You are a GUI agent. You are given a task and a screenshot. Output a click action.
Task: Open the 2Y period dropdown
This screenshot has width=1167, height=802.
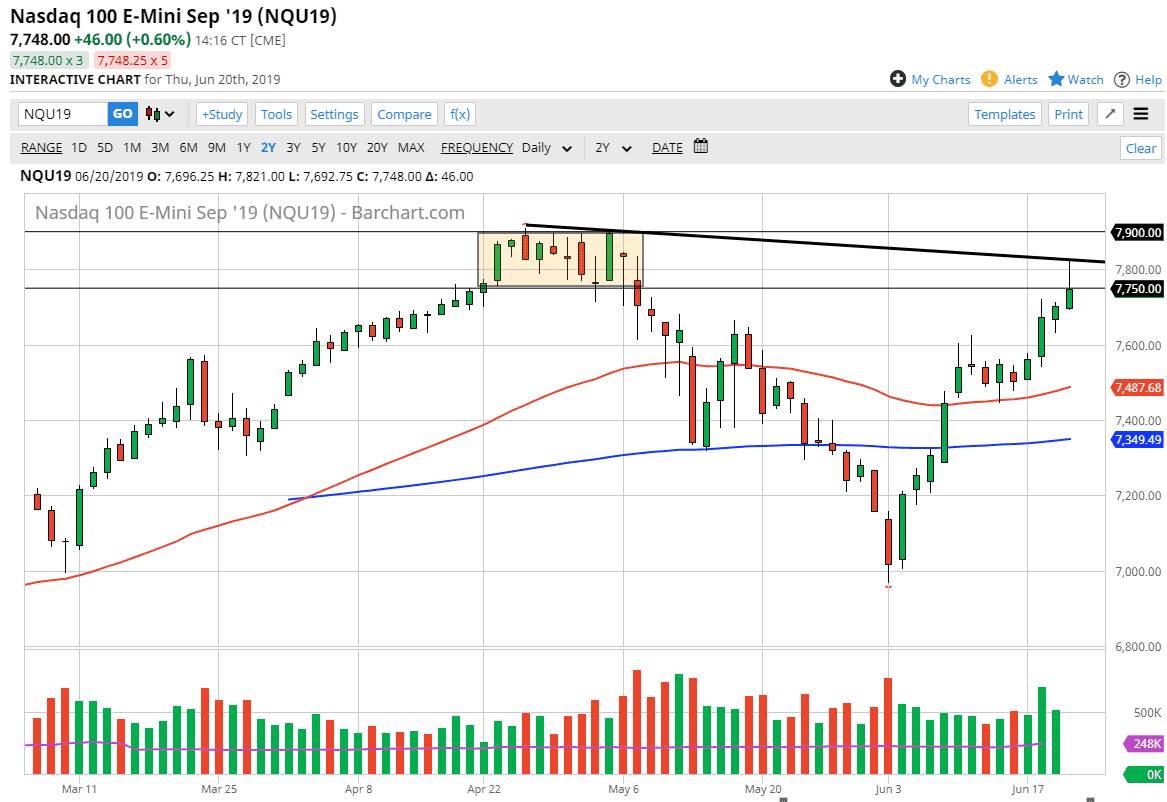click(x=613, y=148)
